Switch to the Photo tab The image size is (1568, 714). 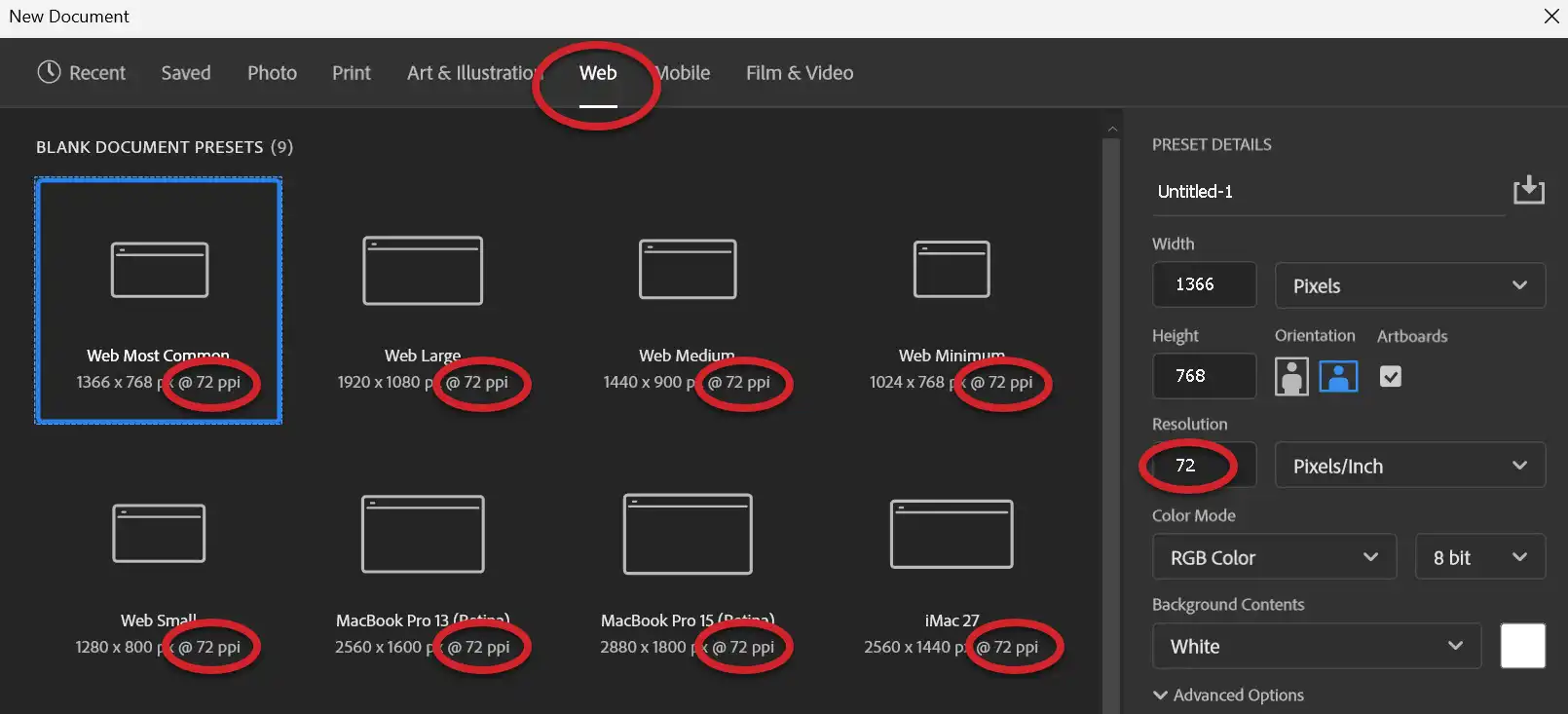point(272,73)
